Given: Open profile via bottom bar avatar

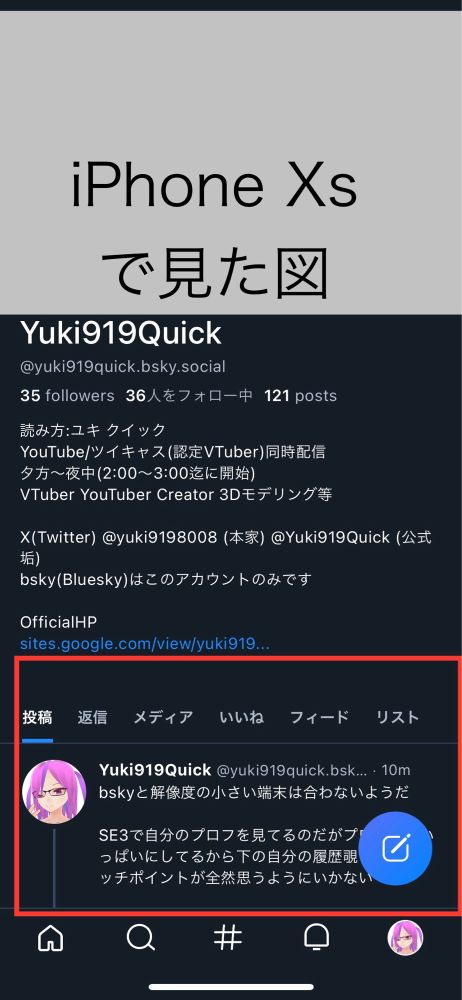Looking at the screenshot, I should pos(405,938).
